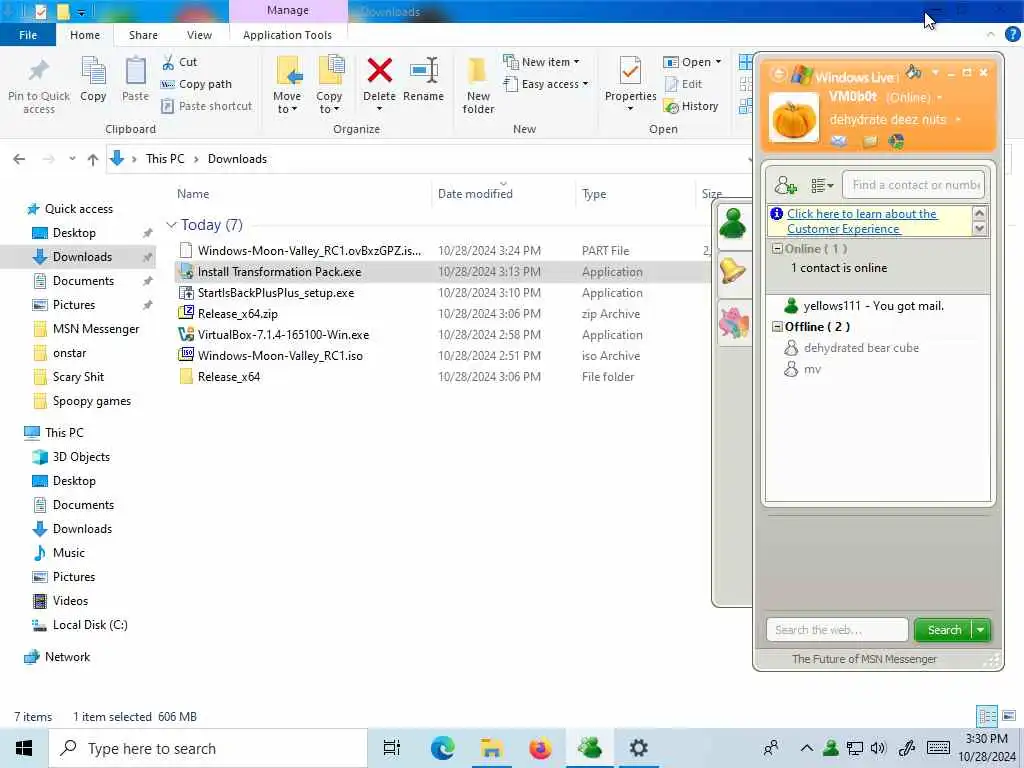Click Add a contact icon in Messenger
Viewport: 1024px width, 768px height.
click(785, 185)
